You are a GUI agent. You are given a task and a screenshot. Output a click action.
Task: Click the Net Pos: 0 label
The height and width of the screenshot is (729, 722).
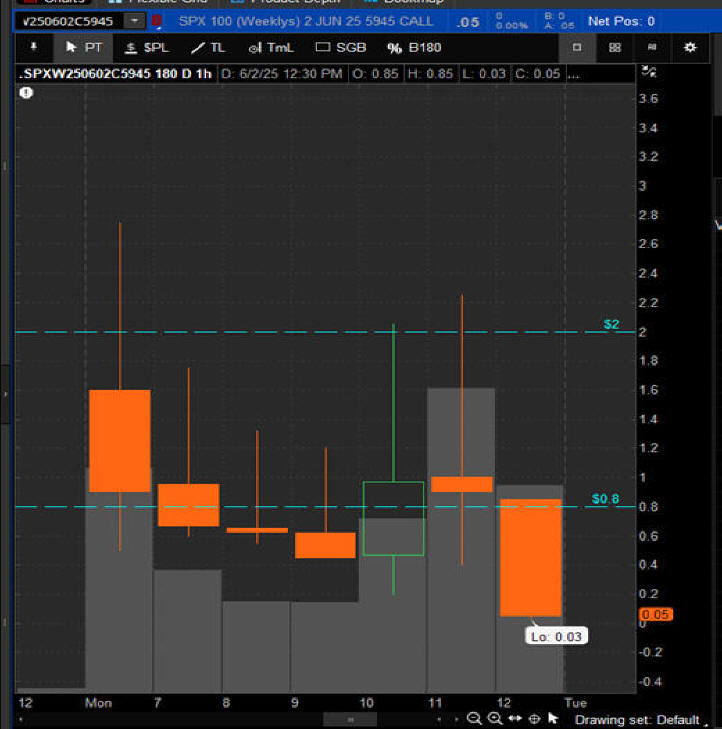click(621, 21)
